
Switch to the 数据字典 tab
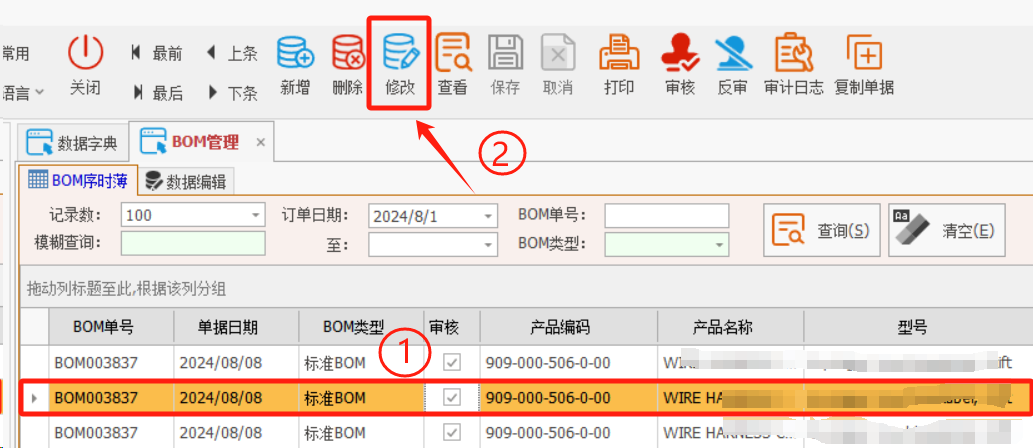coord(73,142)
